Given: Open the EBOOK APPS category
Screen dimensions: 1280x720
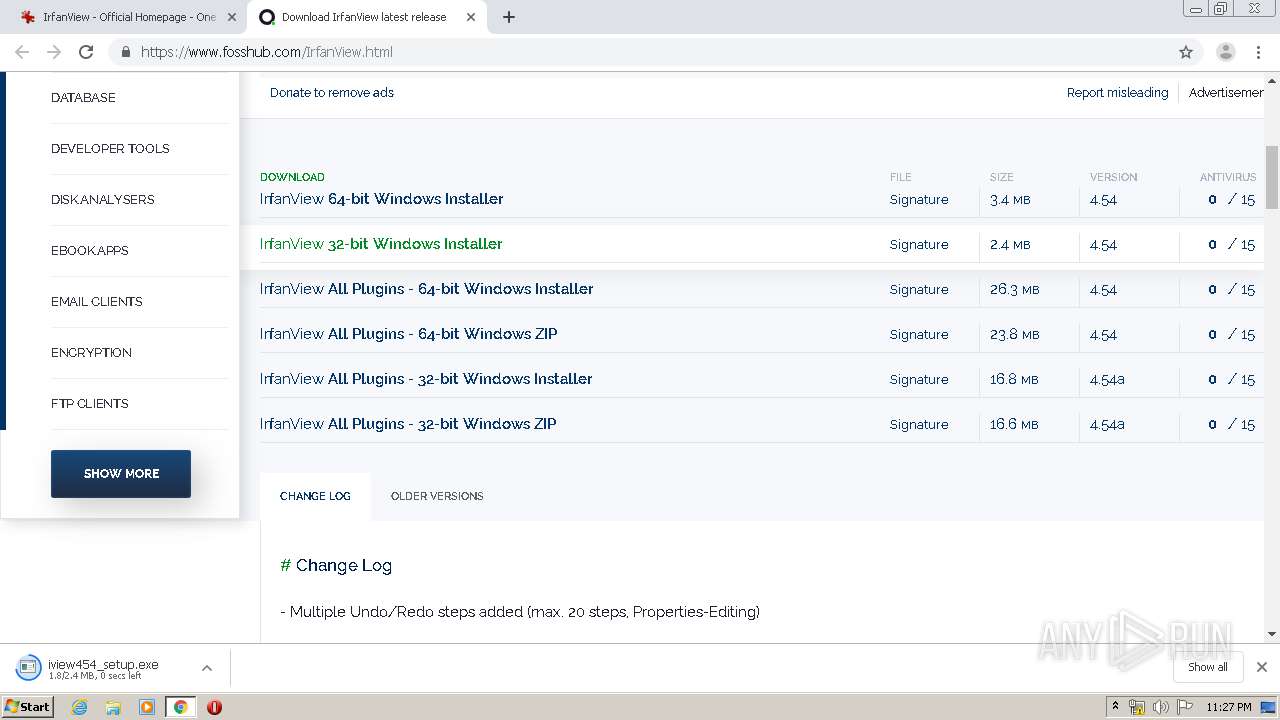Looking at the screenshot, I should click(90, 251).
